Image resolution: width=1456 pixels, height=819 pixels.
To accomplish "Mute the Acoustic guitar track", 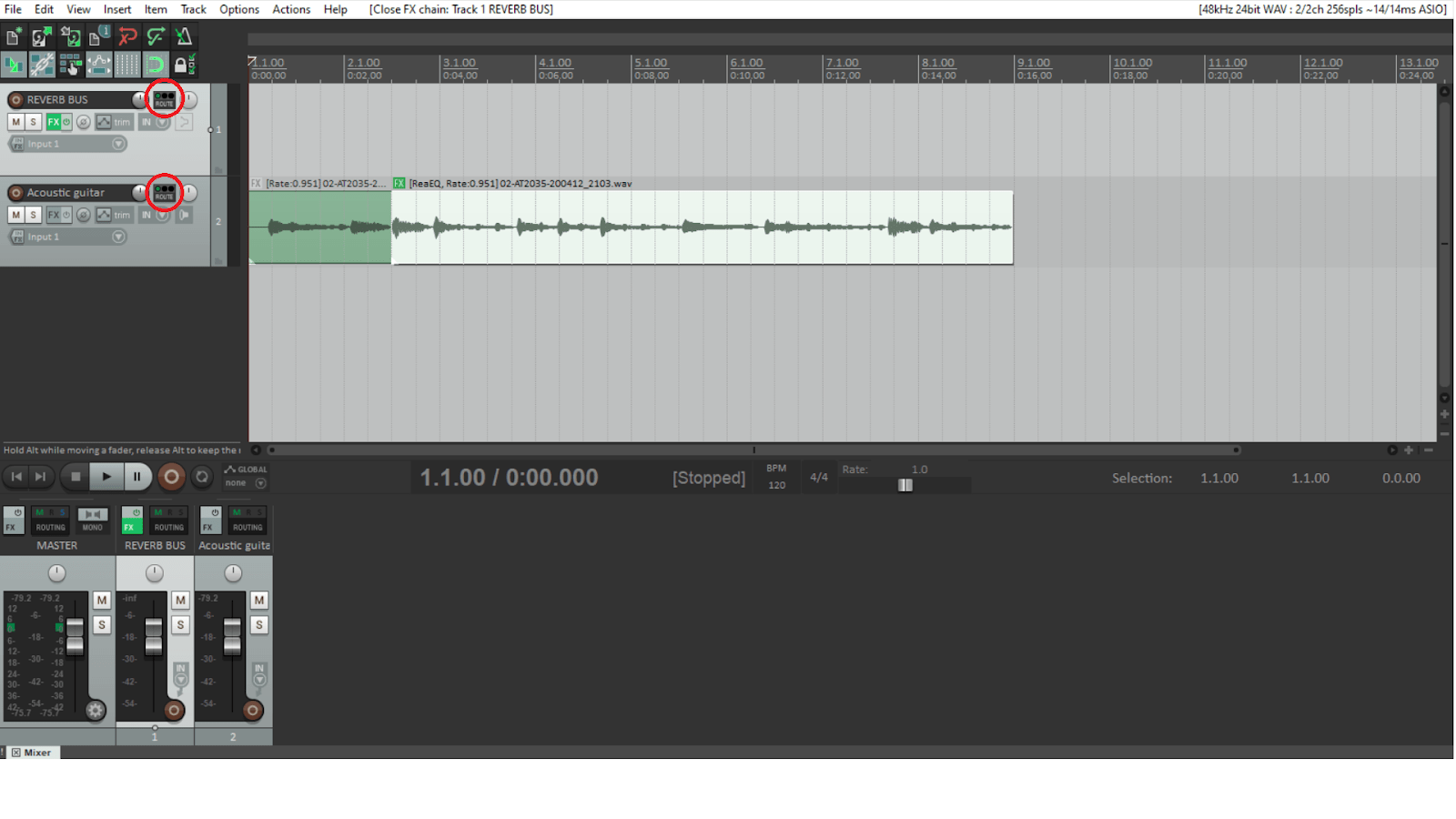I will point(15,215).
